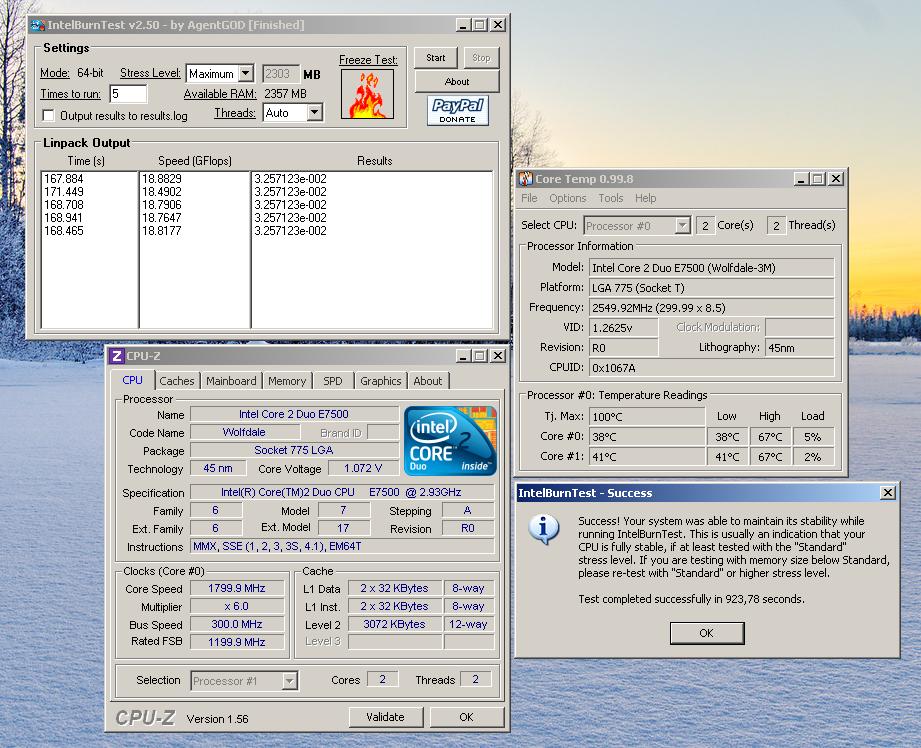Switch to the Memory tab in CPU-Z
This screenshot has width=921, height=748.
click(287, 381)
